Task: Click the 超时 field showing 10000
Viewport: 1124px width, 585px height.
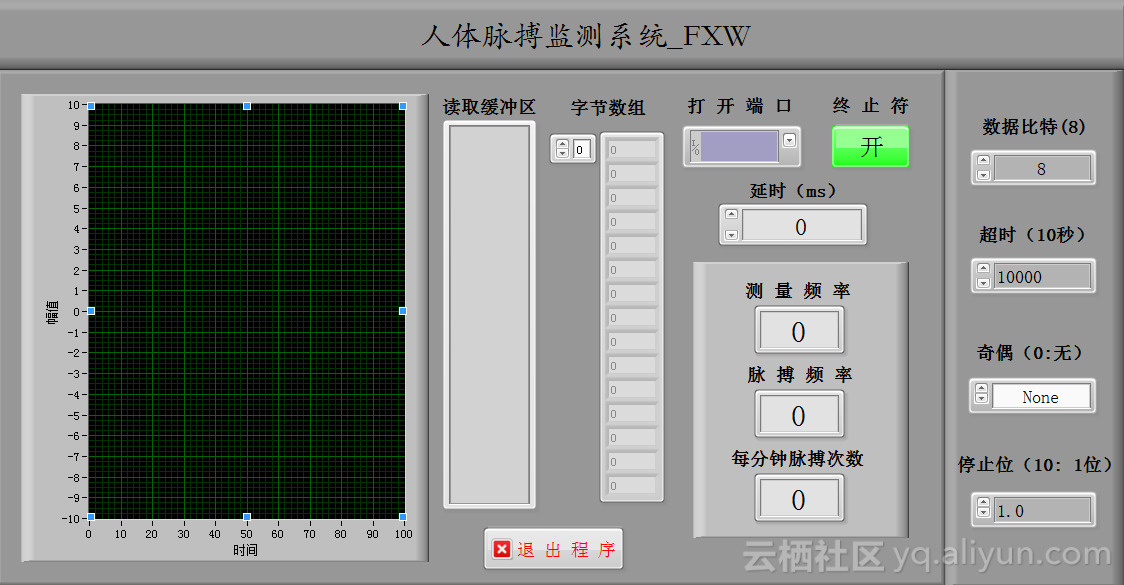Action: (x=1042, y=277)
